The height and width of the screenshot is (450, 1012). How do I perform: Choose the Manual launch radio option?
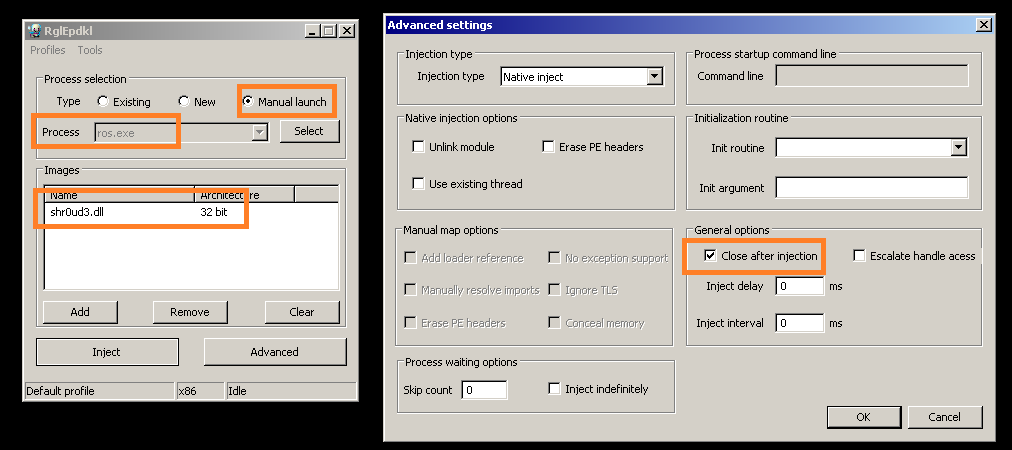[x=248, y=102]
